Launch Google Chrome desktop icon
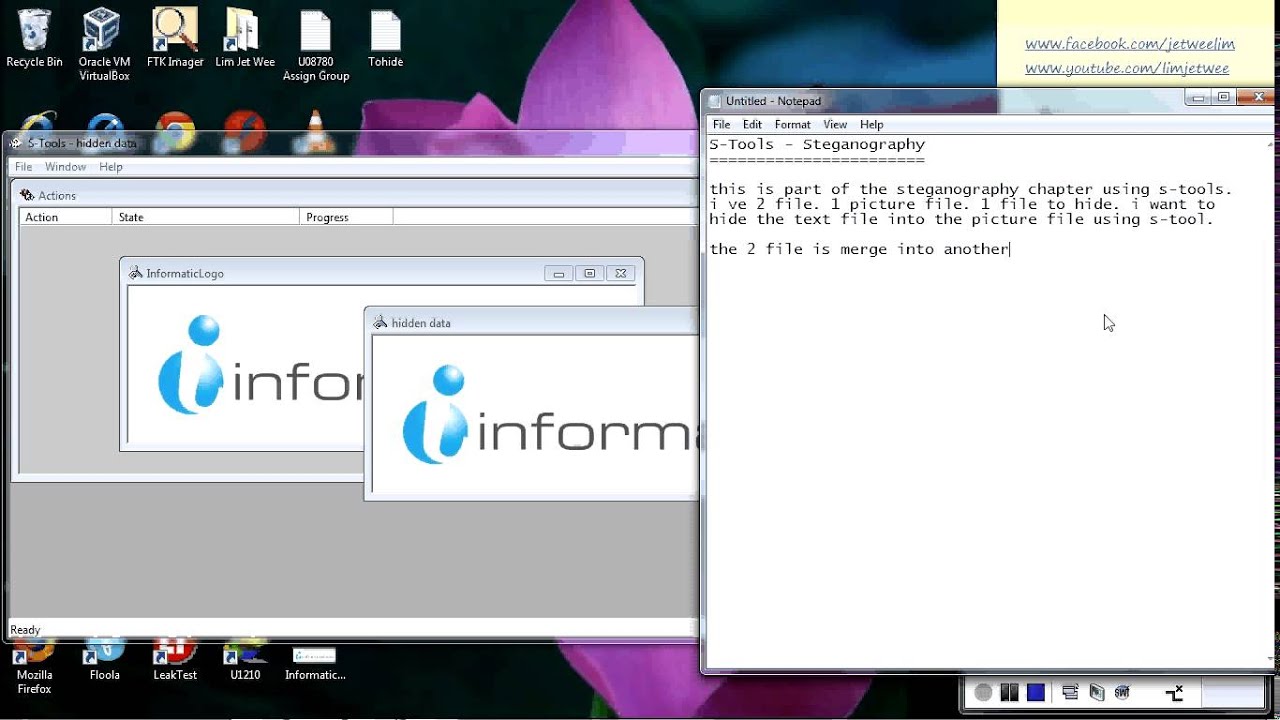The height and width of the screenshot is (720, 1280). [x=175, y=130]
